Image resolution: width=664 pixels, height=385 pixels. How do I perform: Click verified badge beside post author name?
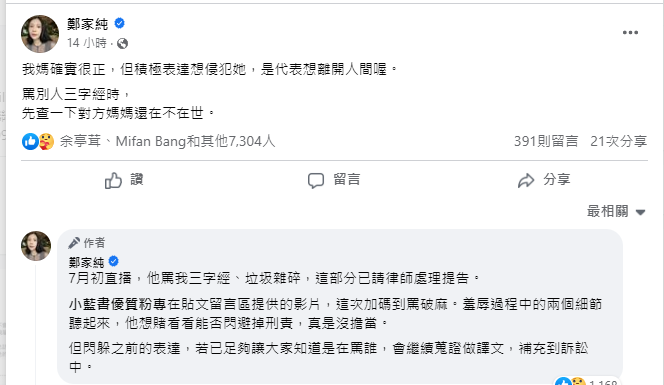119,23
